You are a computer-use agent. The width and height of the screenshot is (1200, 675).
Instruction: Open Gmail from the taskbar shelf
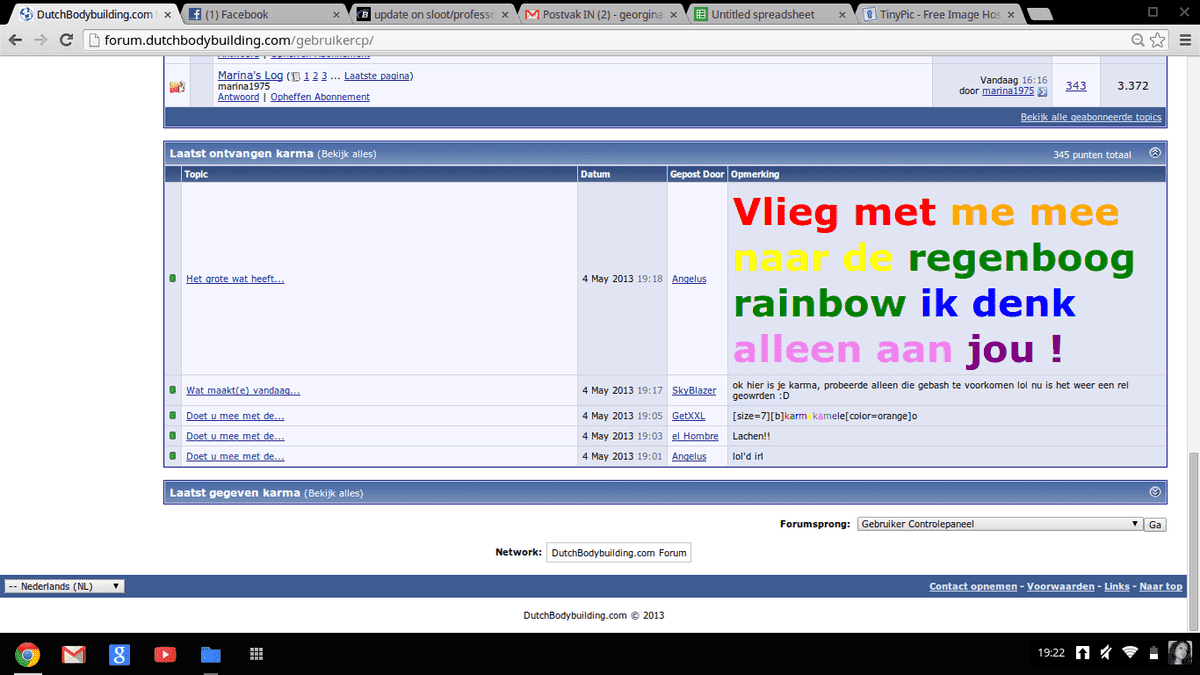click(73, 655)
